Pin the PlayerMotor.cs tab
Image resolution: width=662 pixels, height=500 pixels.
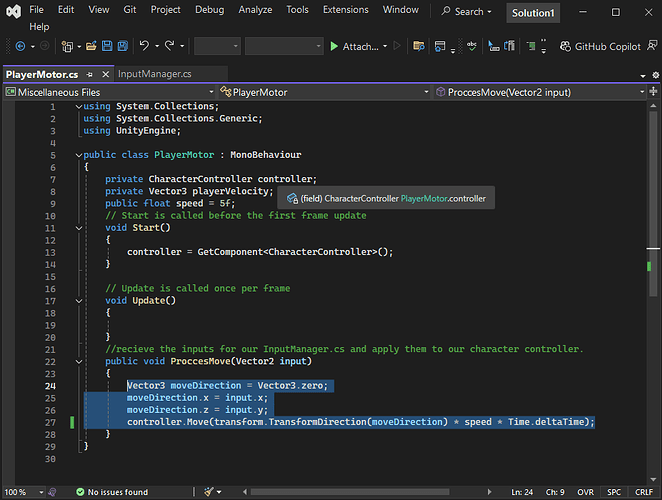click(x=90, y=75)
